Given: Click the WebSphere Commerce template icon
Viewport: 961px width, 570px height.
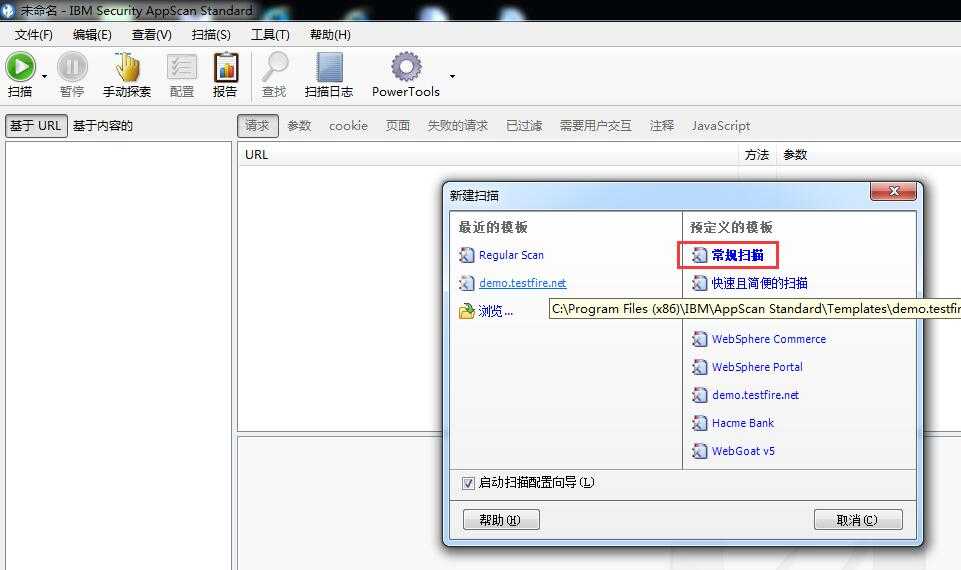Looking at the screenshot, I should coord(700,339).
